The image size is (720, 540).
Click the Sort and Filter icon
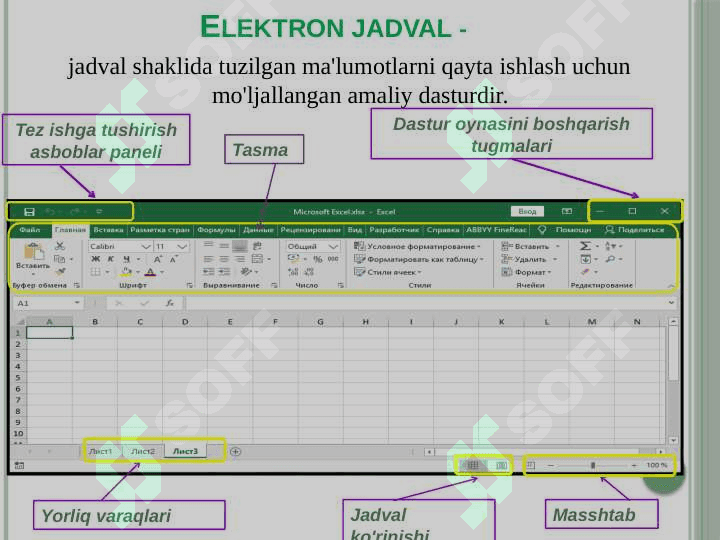pyautogui.click(x=610, y=246)
